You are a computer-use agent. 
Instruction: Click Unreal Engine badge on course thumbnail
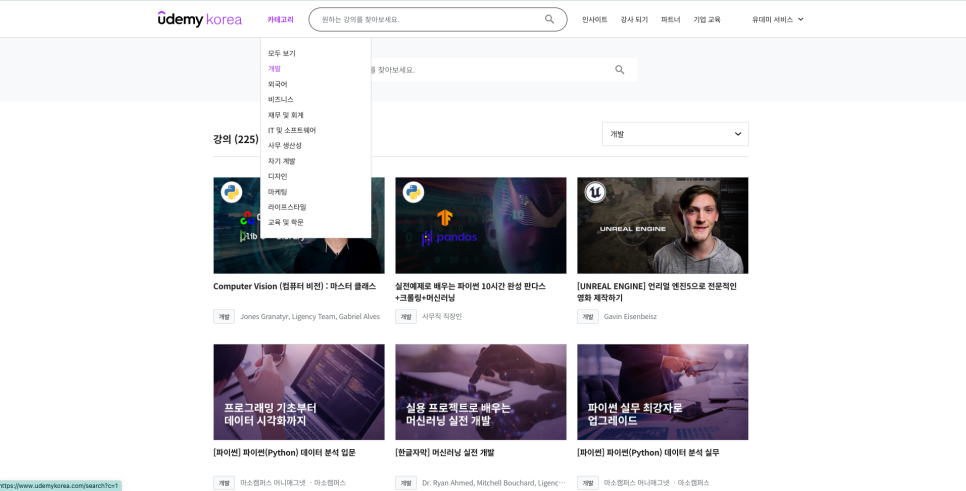point(595,192)
